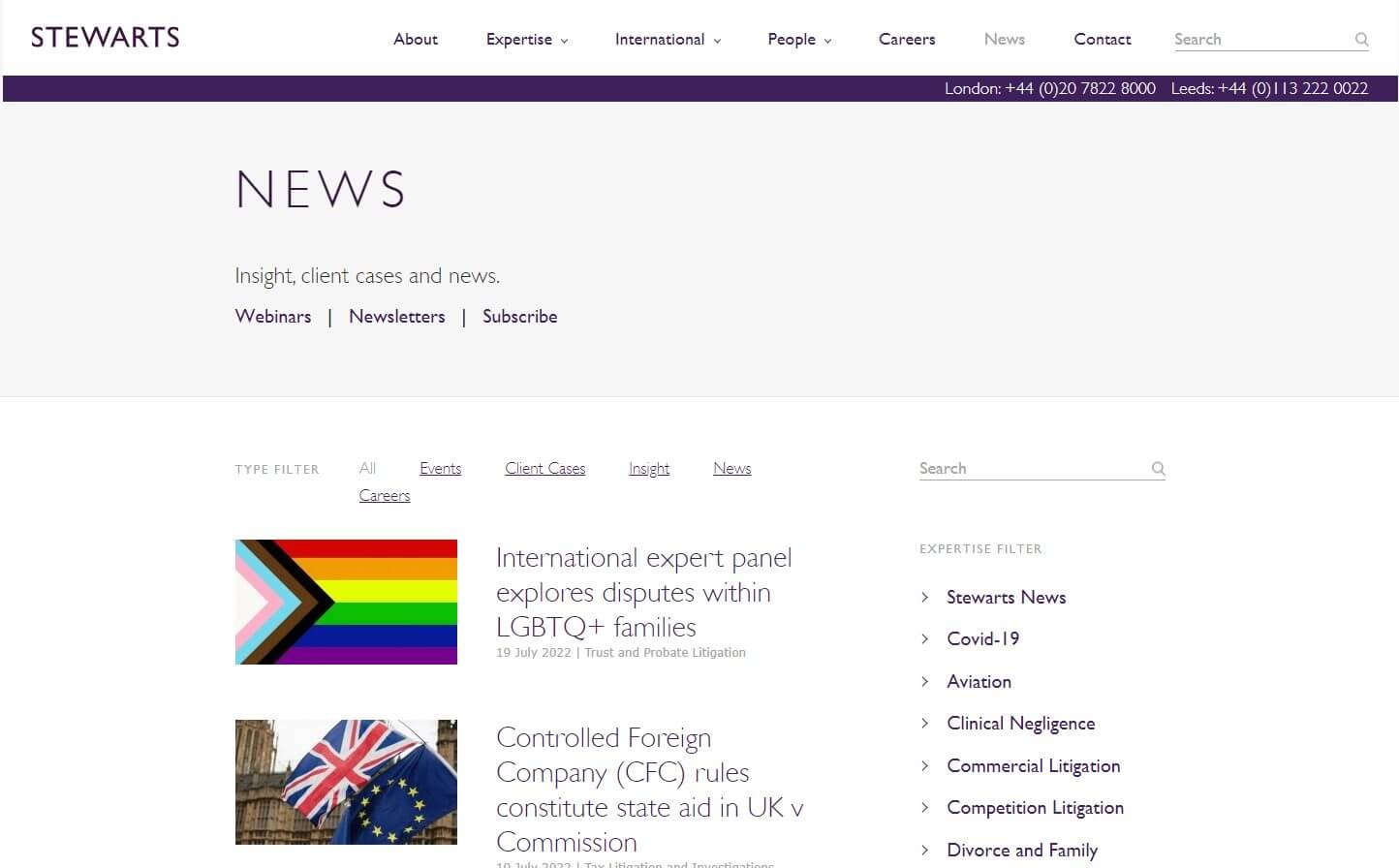
Task: Open the LGBTQ+ families disputes article
Action: [643, 592]
